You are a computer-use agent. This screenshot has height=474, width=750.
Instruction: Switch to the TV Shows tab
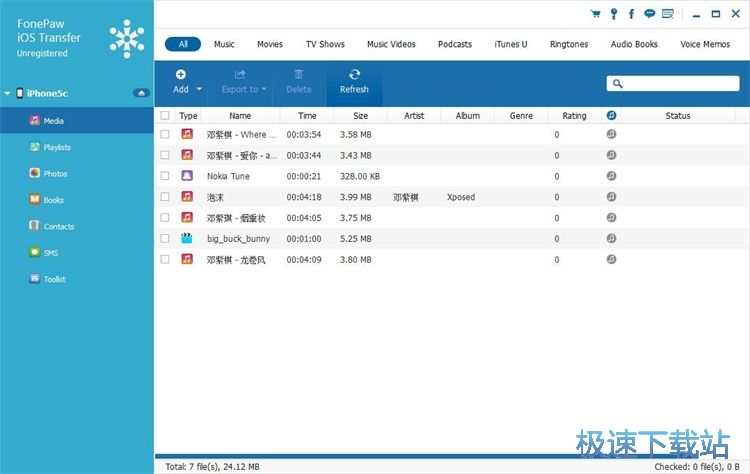(x=325, y=44)
